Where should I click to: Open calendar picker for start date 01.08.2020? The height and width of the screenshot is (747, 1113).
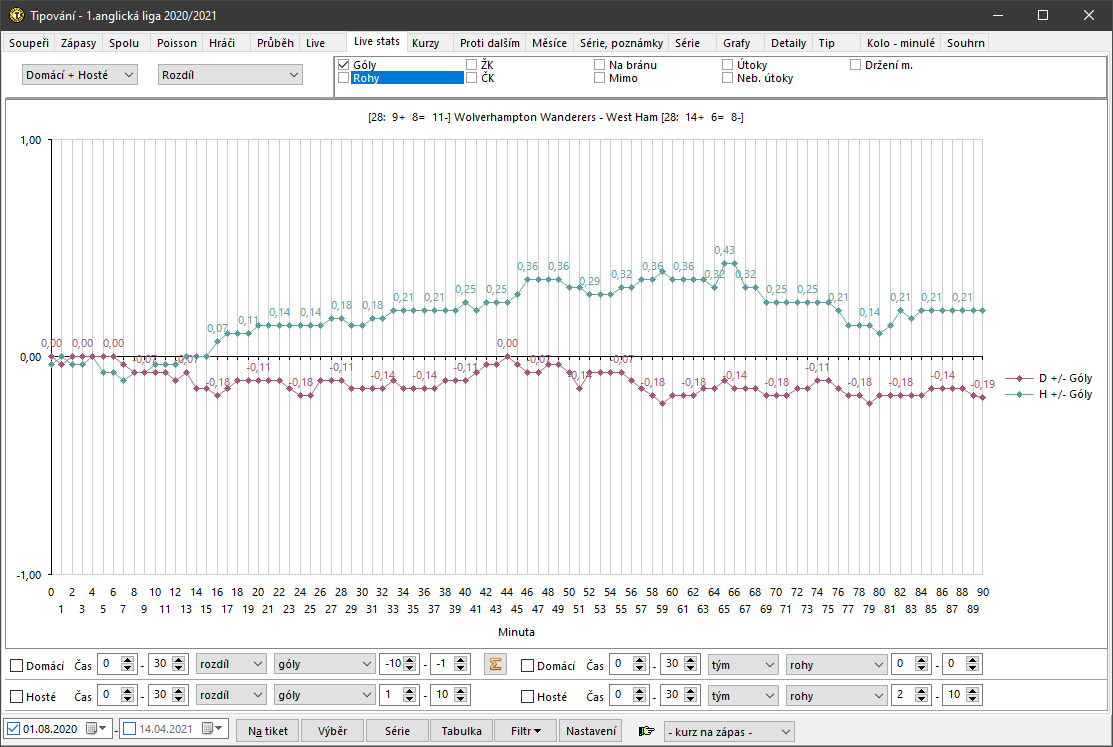pos(93,730)
